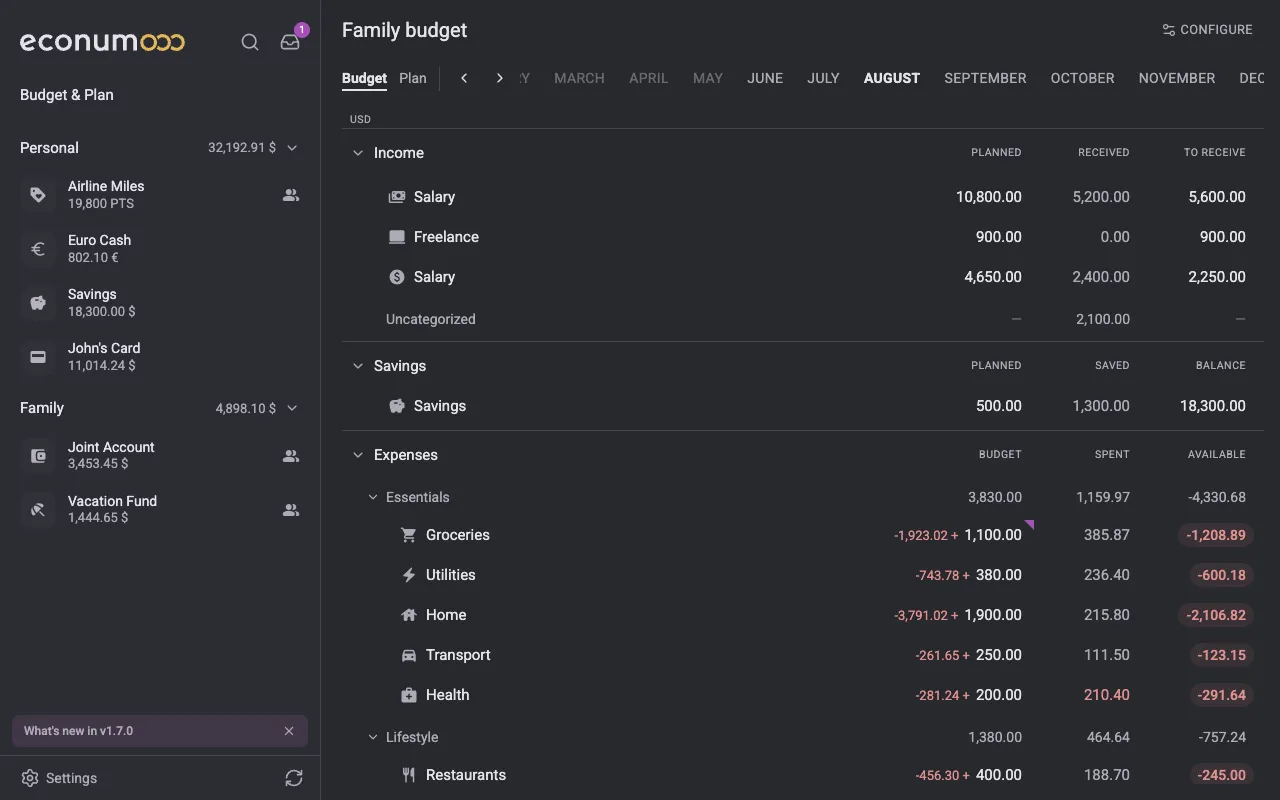Click Home available amount -2,106.82
The width and height of the screenshot is (1280, 800).
[1216, 615]
